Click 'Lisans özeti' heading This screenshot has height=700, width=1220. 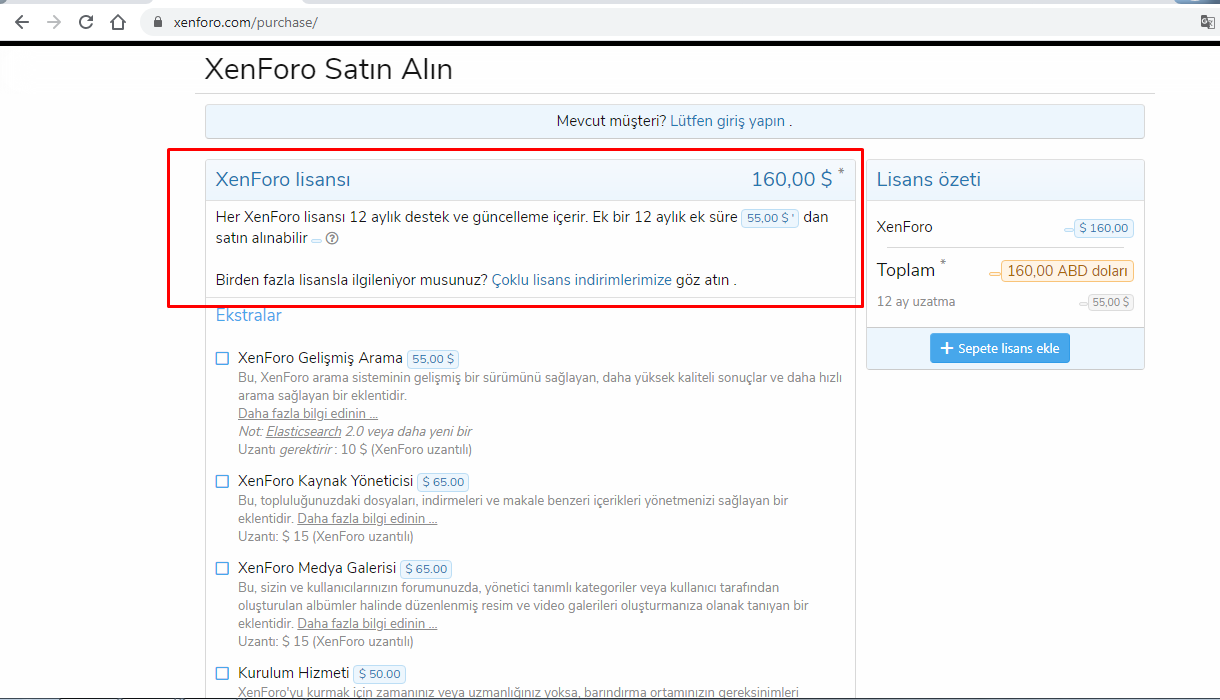click(929, 180)
